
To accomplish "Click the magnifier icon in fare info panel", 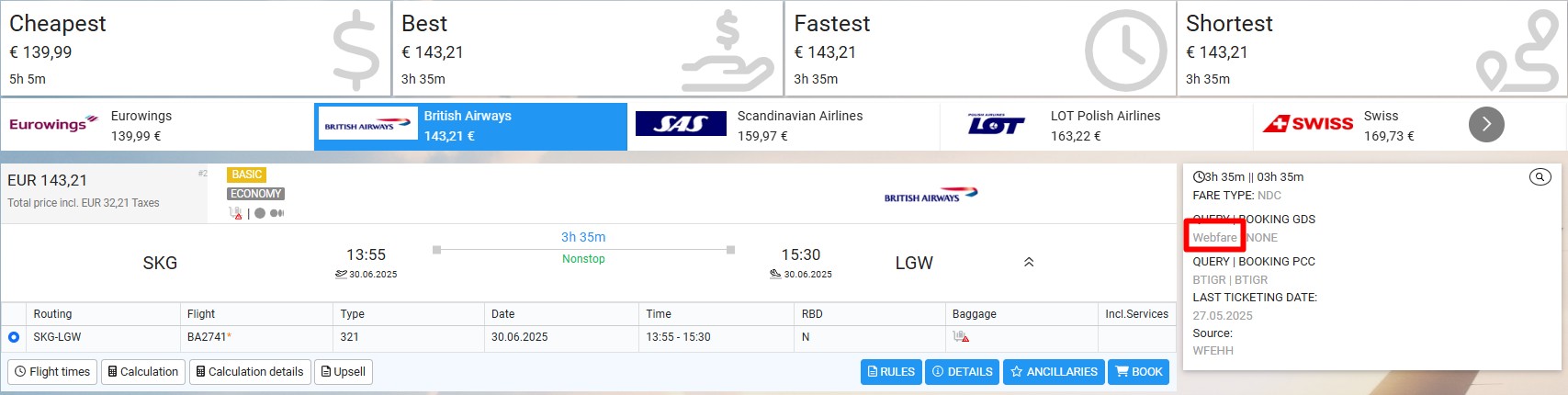I will pyautogui.click(x=1540, y=177).
